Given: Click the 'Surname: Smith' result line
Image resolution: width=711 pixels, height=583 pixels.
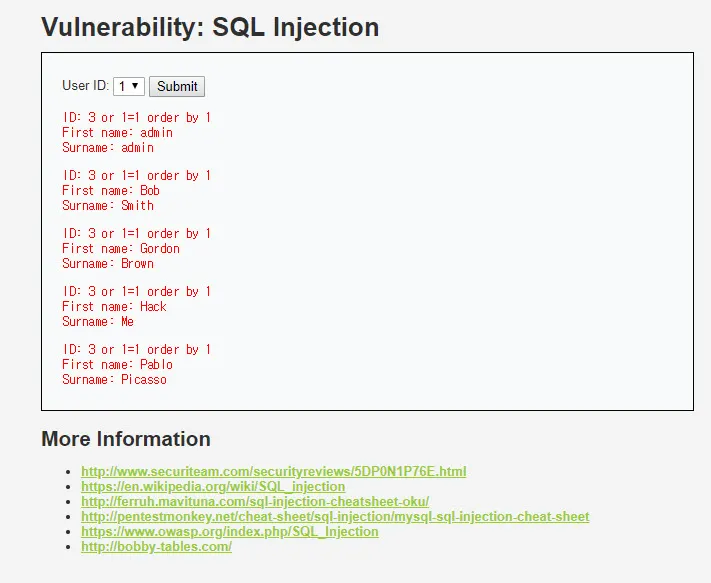Looking at the screenshot, I should click(108, 206).
